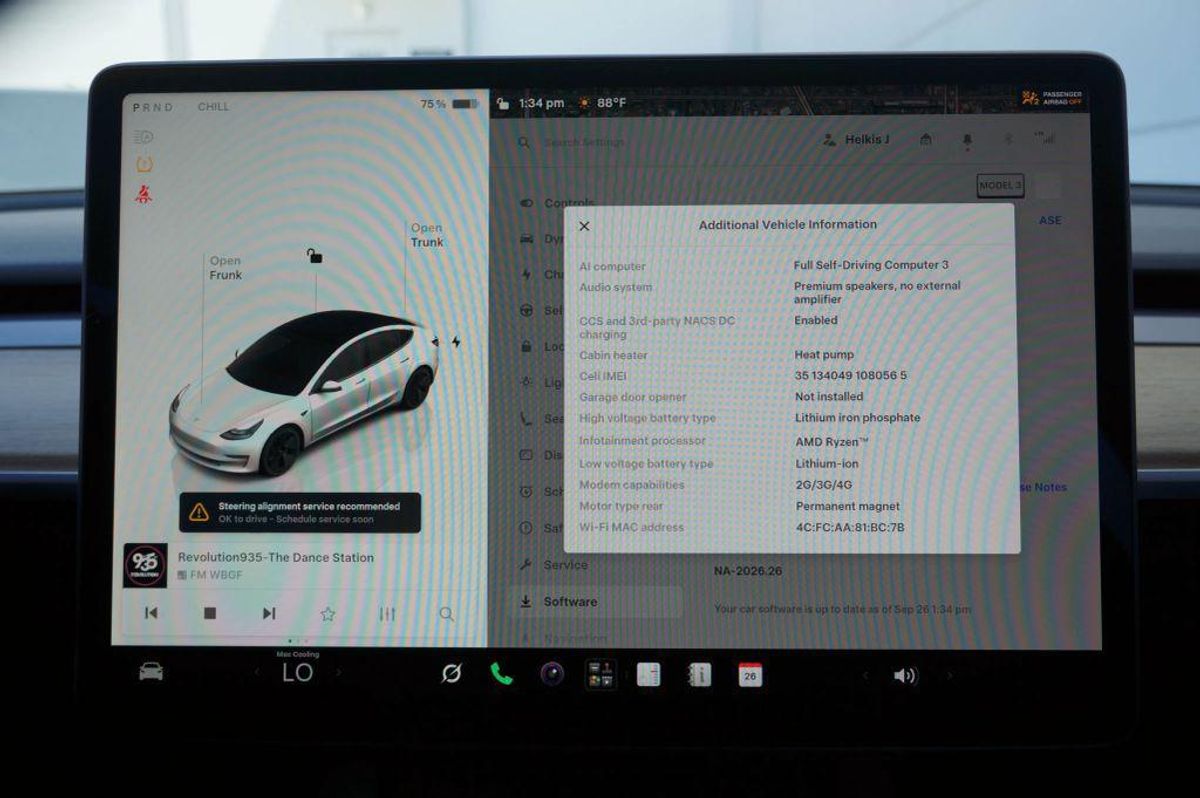
Task: Open the Controls settings menu item
Action: pos(557,203)
